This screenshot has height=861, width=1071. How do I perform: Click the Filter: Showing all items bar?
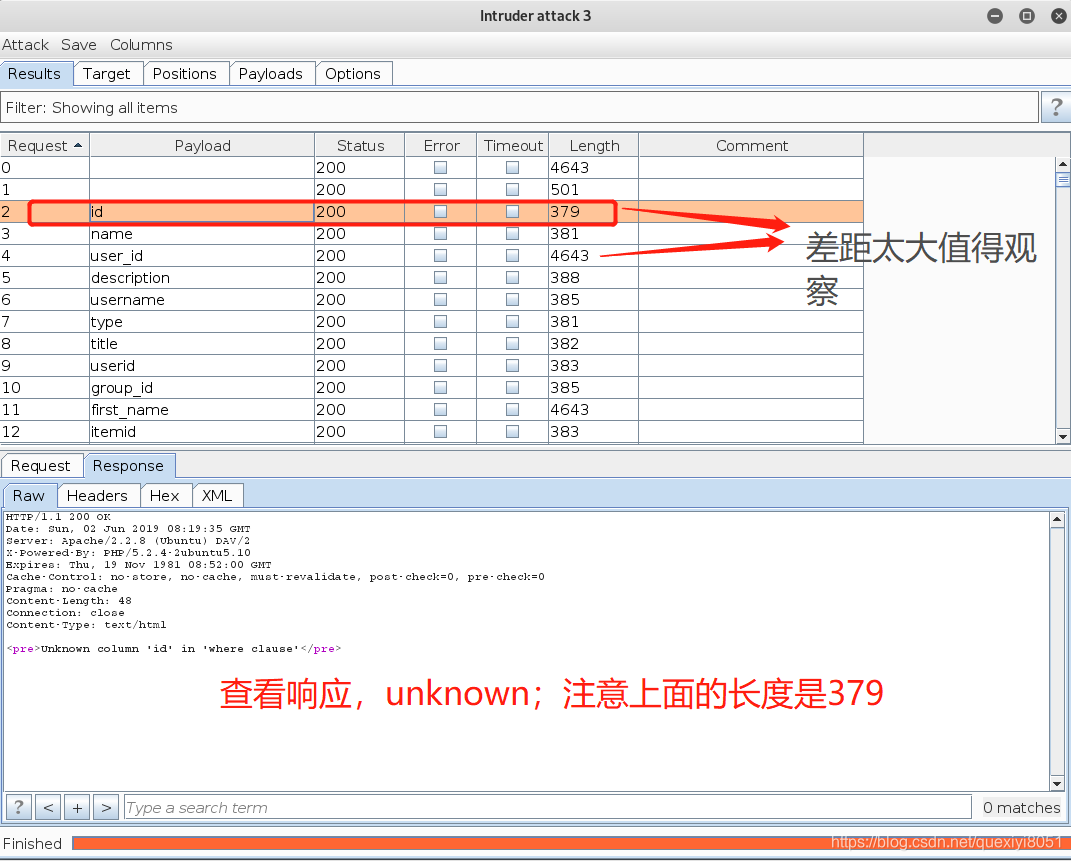pos(519,107)
